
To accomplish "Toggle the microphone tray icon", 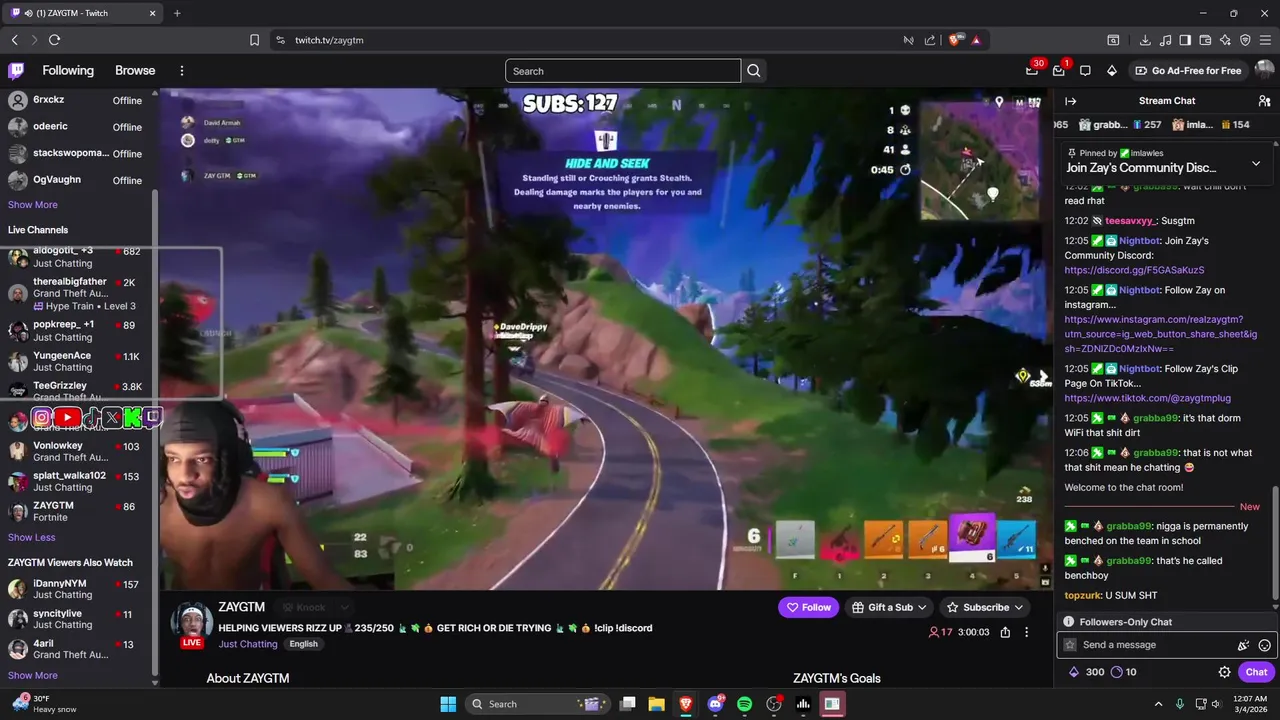I will click(x=1180, y=704).
